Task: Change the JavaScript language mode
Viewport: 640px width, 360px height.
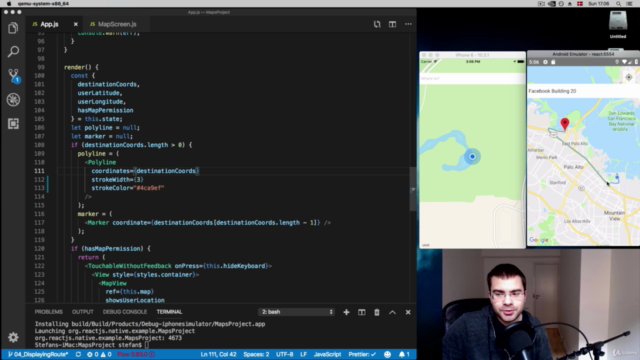Action: tap(327, 354)
